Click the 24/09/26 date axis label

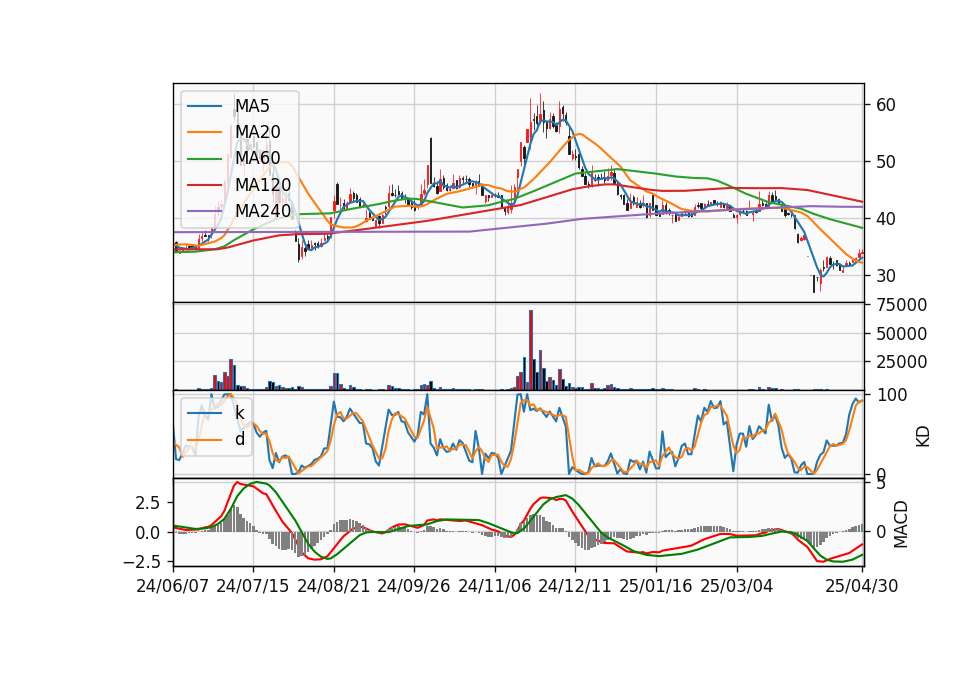click(x=414, y=586)
